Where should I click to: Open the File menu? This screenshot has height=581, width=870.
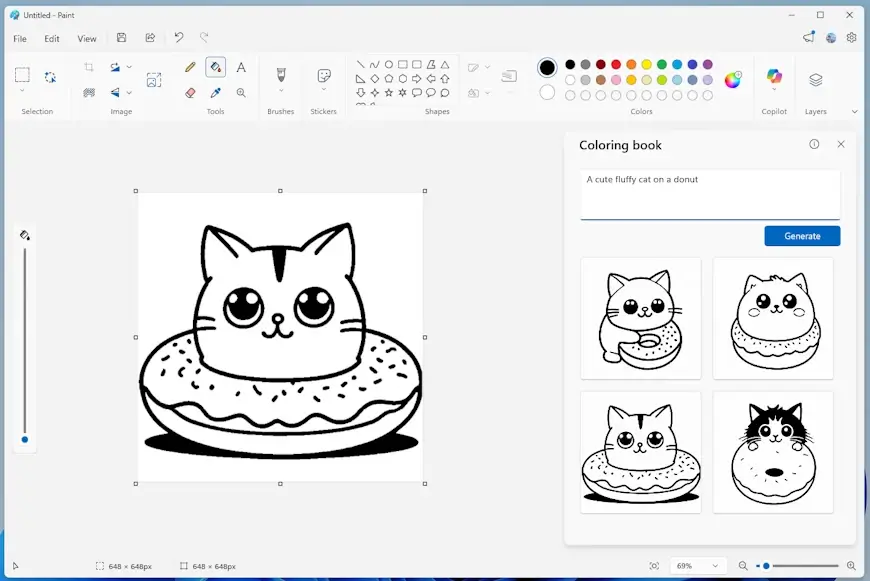[x=20, y=39]
